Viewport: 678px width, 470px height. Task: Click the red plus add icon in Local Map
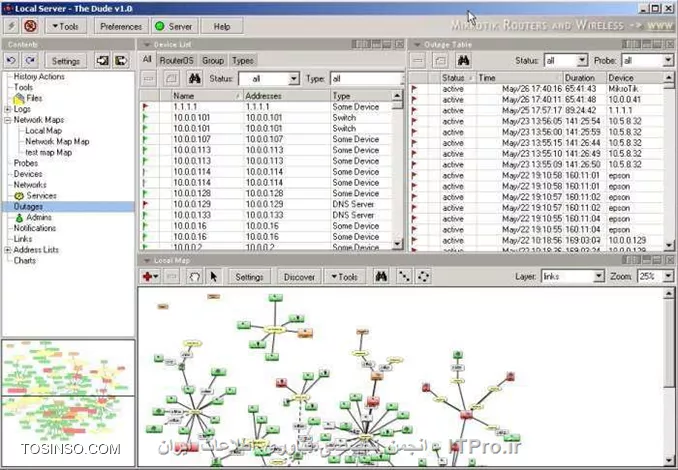click(x=150, y=276)
